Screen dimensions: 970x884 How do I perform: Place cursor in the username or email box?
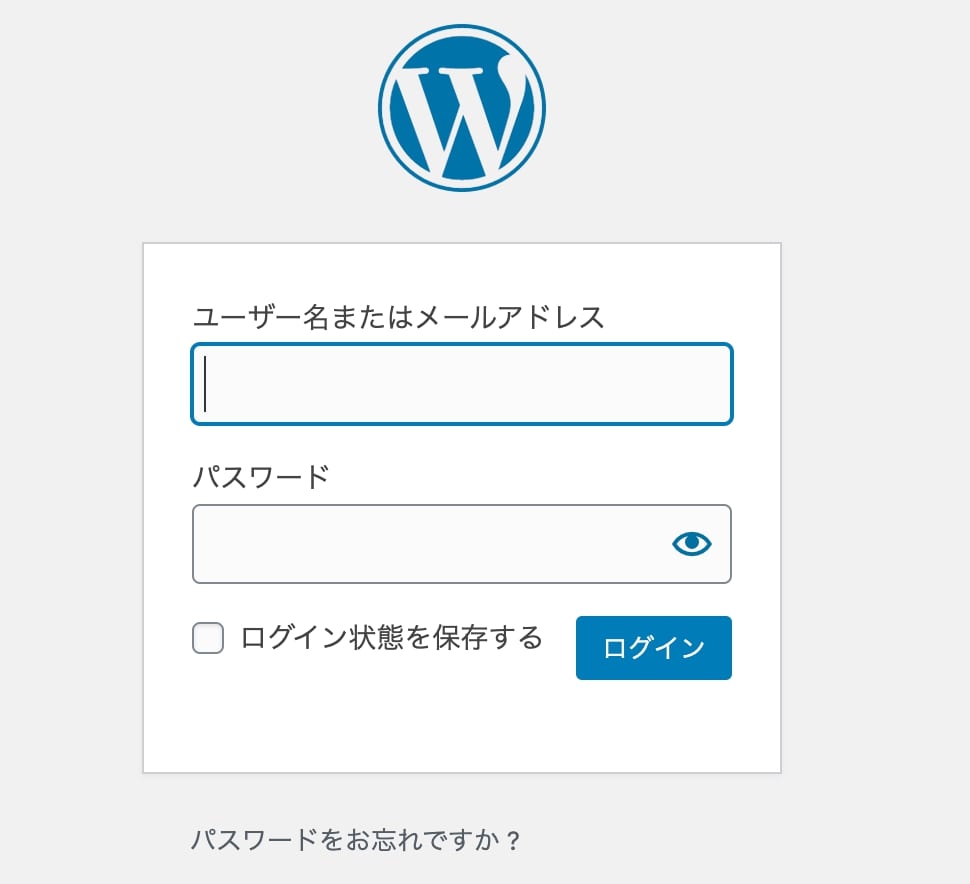click(x=462, y=384)
